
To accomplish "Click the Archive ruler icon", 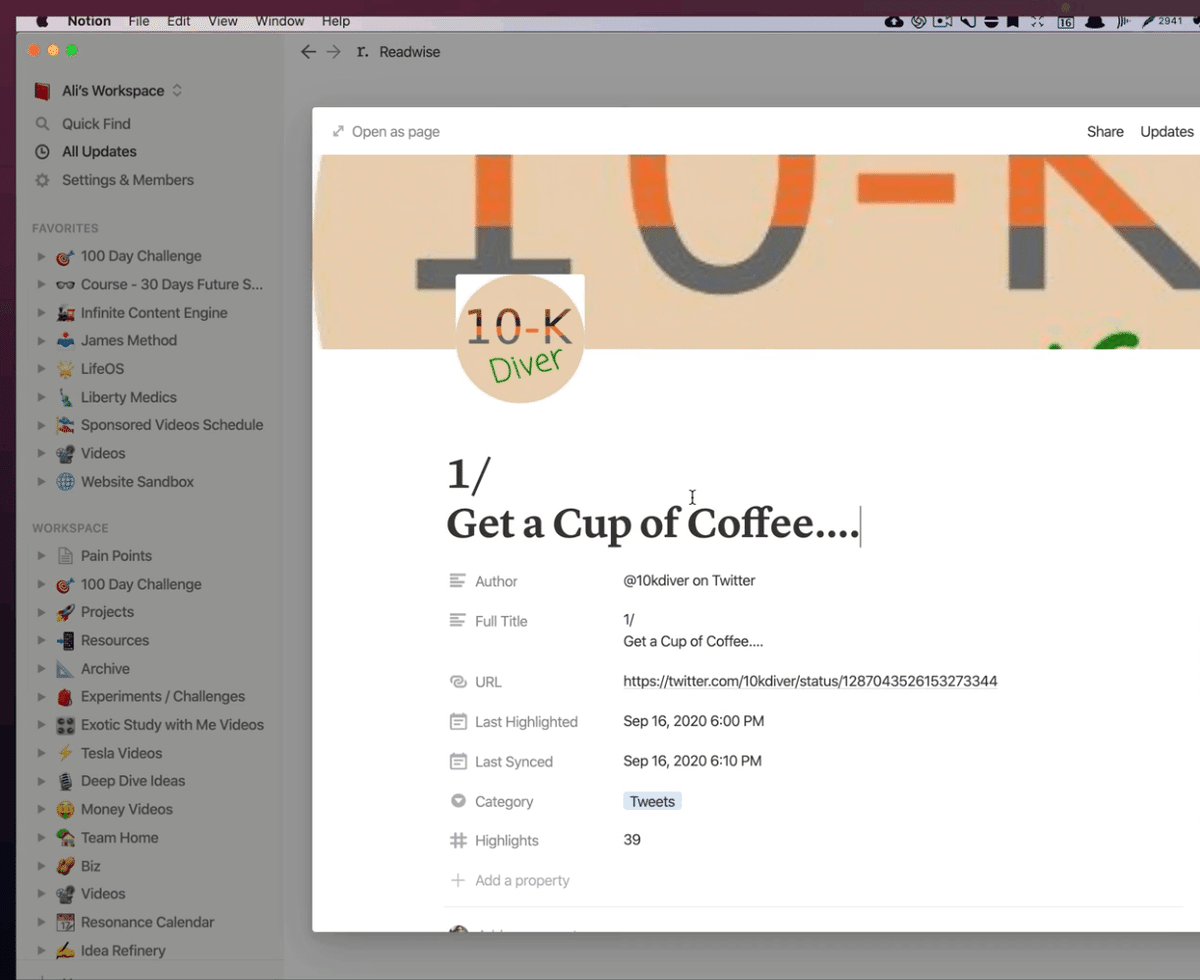I will 65,669.
